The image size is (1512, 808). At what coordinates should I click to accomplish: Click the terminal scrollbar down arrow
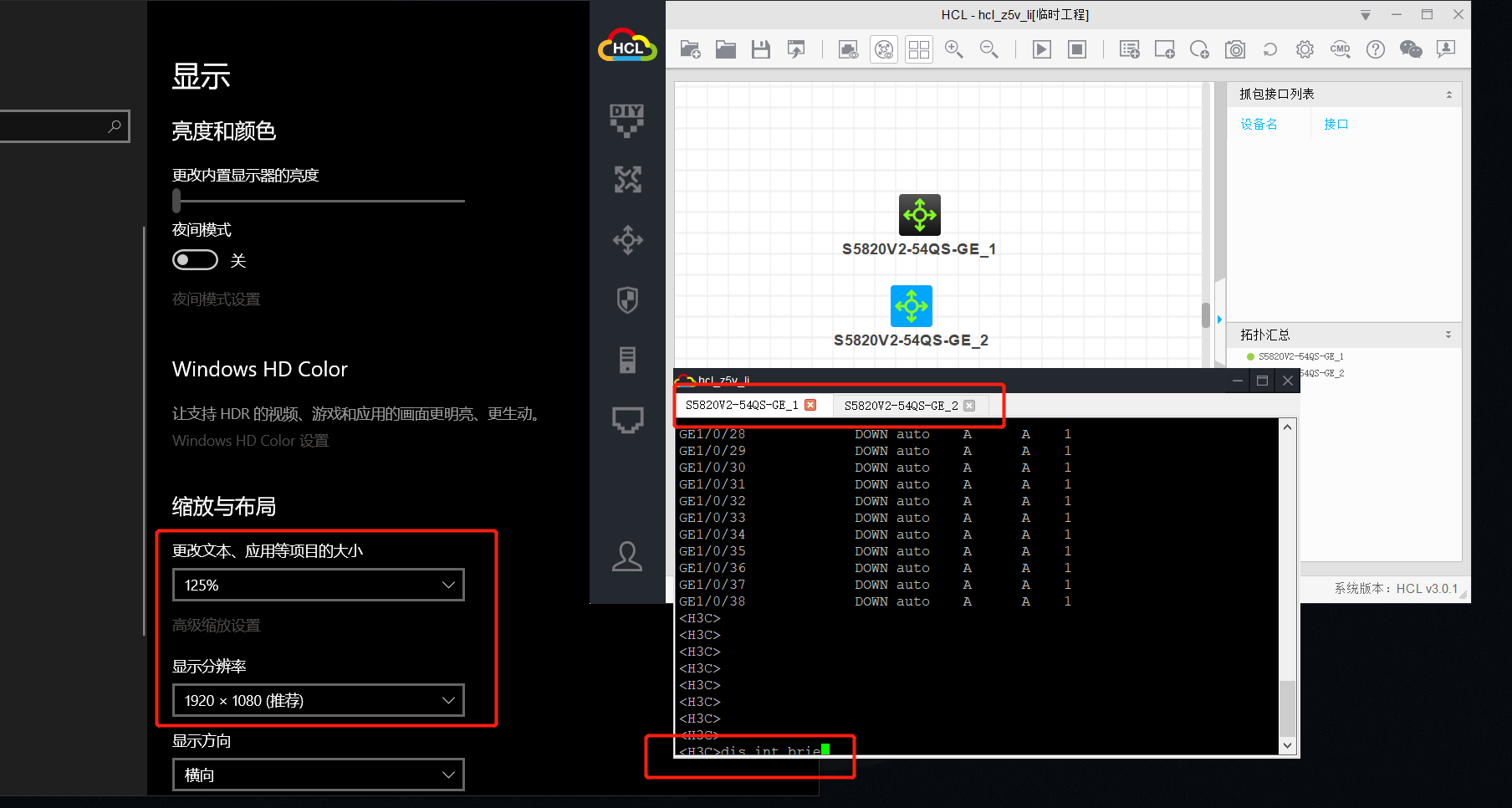tap(1288, 745)
